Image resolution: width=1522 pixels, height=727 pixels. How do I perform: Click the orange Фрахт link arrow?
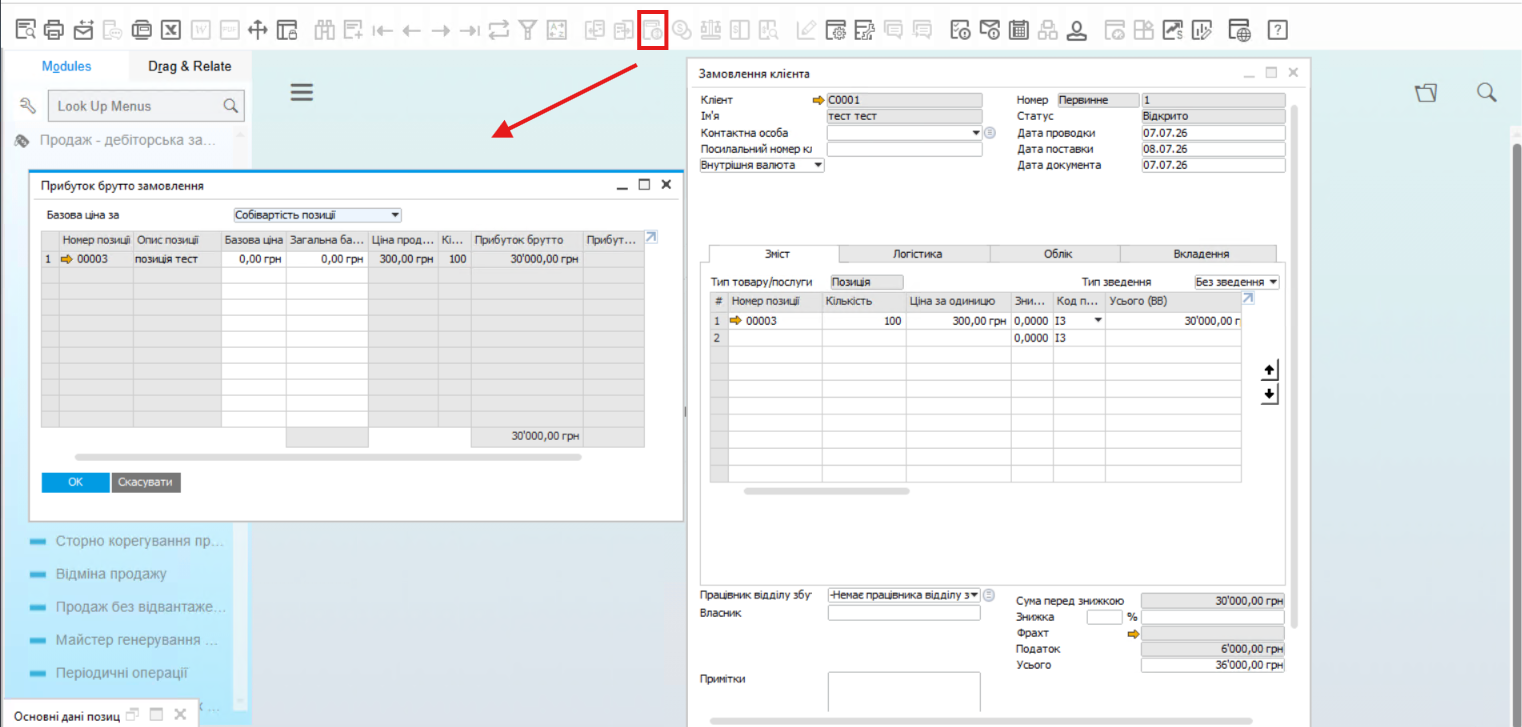click(x=1133, y=634)
